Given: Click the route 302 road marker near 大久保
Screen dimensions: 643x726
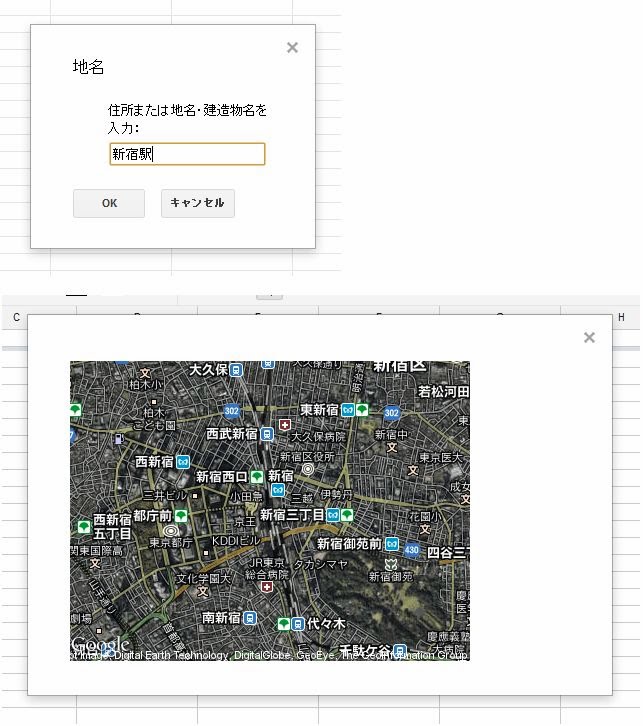Looking at the screenshot, I should [232, 410].
